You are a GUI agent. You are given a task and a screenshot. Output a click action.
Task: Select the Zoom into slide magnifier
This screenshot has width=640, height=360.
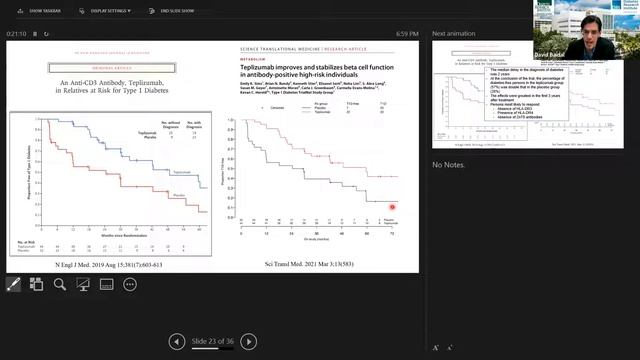tap(60, 284)
